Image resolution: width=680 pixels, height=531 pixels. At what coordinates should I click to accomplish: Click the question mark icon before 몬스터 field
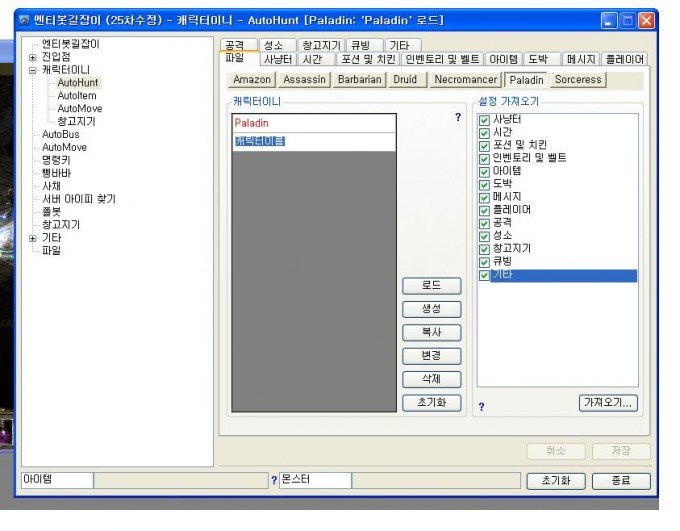click(274, 481)
